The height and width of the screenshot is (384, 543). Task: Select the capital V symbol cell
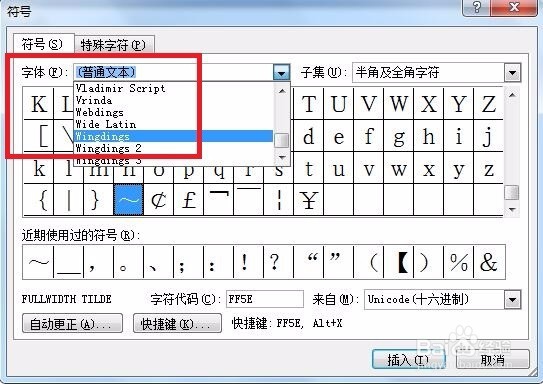click(369, 104)
